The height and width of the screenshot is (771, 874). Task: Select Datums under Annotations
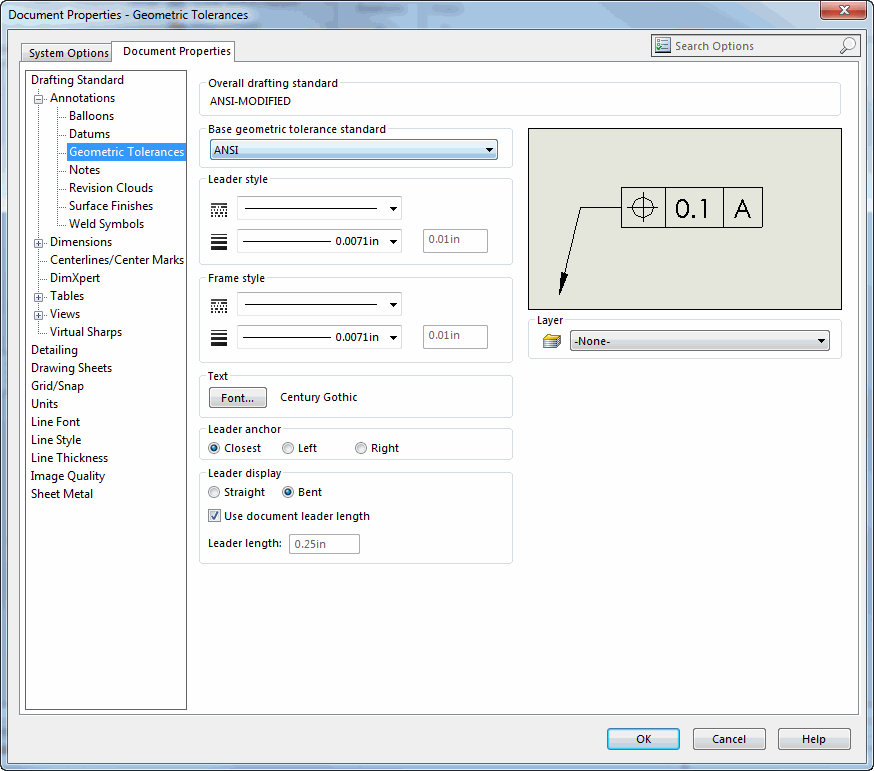click(x=89, y=134)
